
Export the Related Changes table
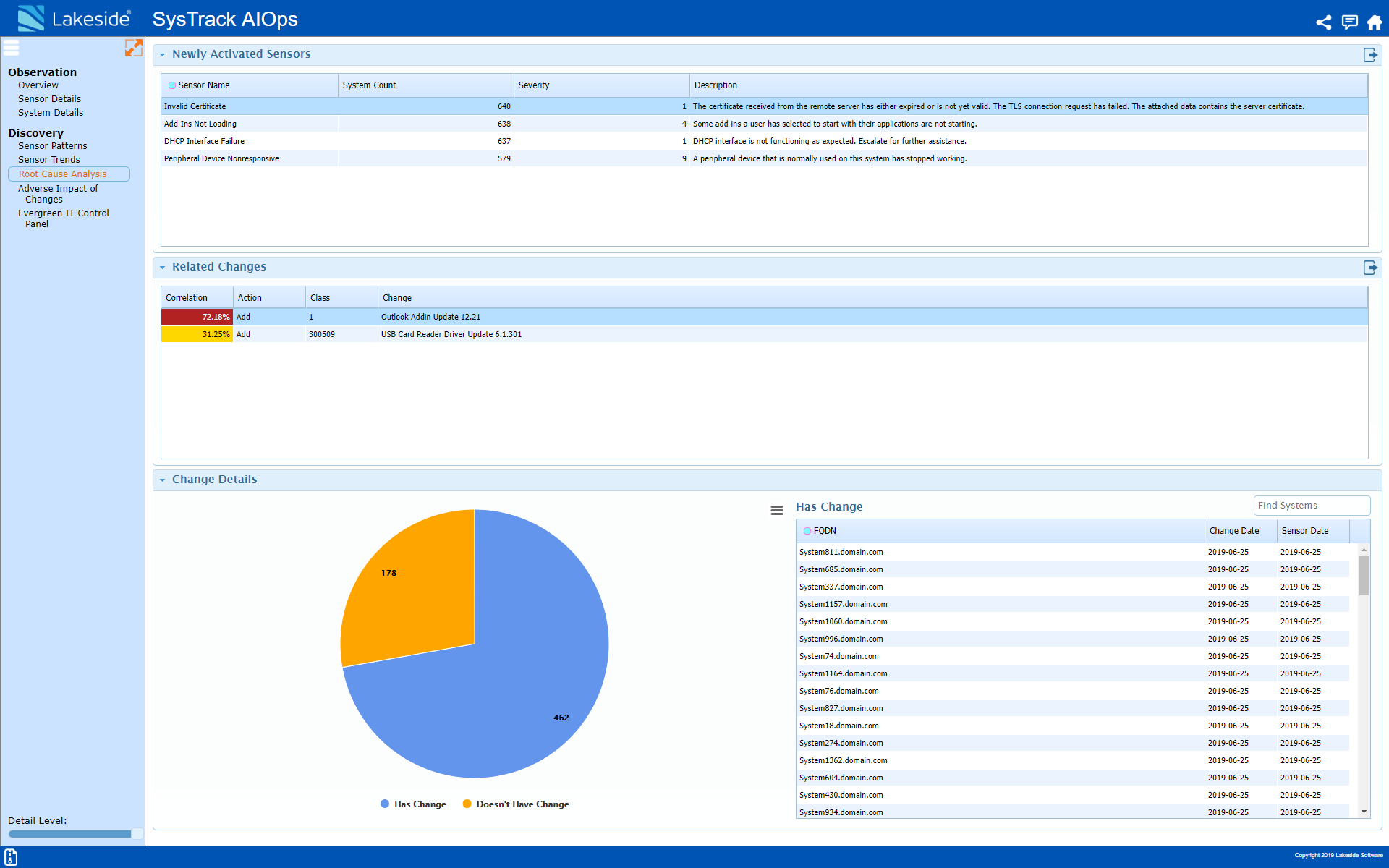click(1370, 267)
